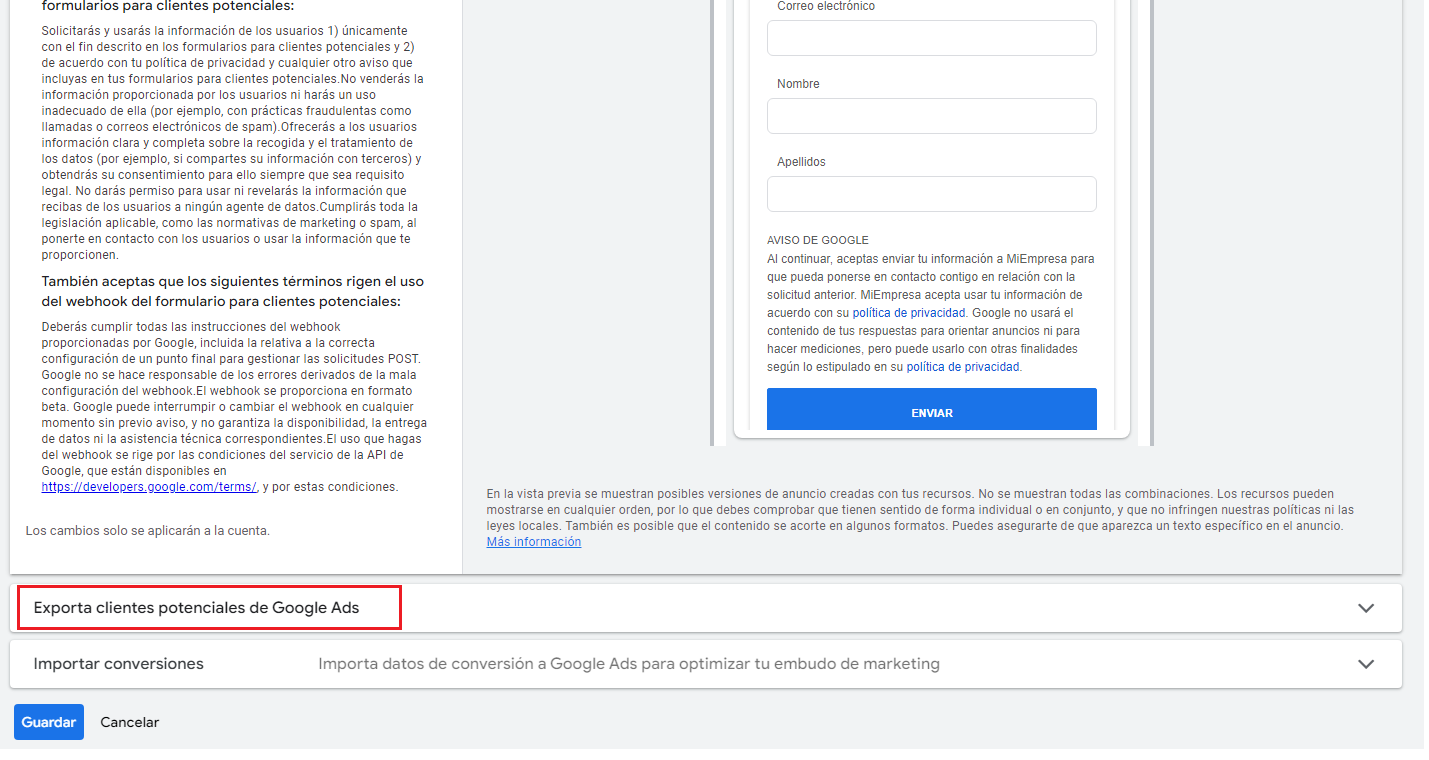Select the Apellidos input box
The image size is (1429, 760).
(x=931, y=194)
